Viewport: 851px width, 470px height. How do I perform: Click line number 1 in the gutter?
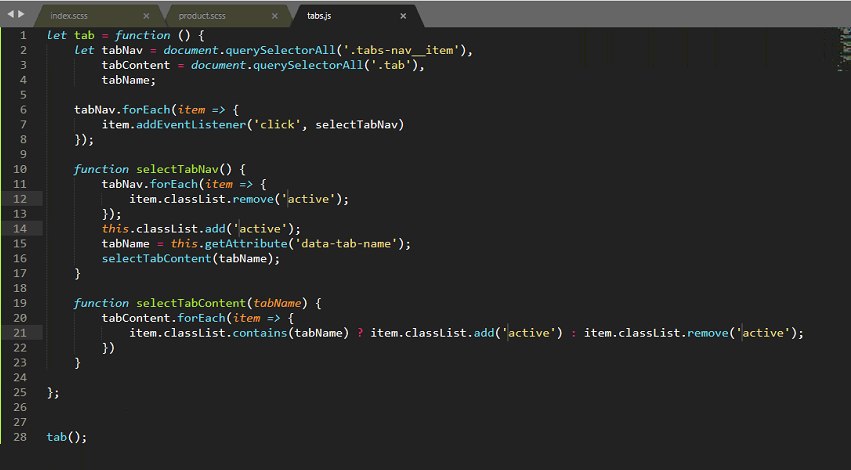(x=23, y=35)
